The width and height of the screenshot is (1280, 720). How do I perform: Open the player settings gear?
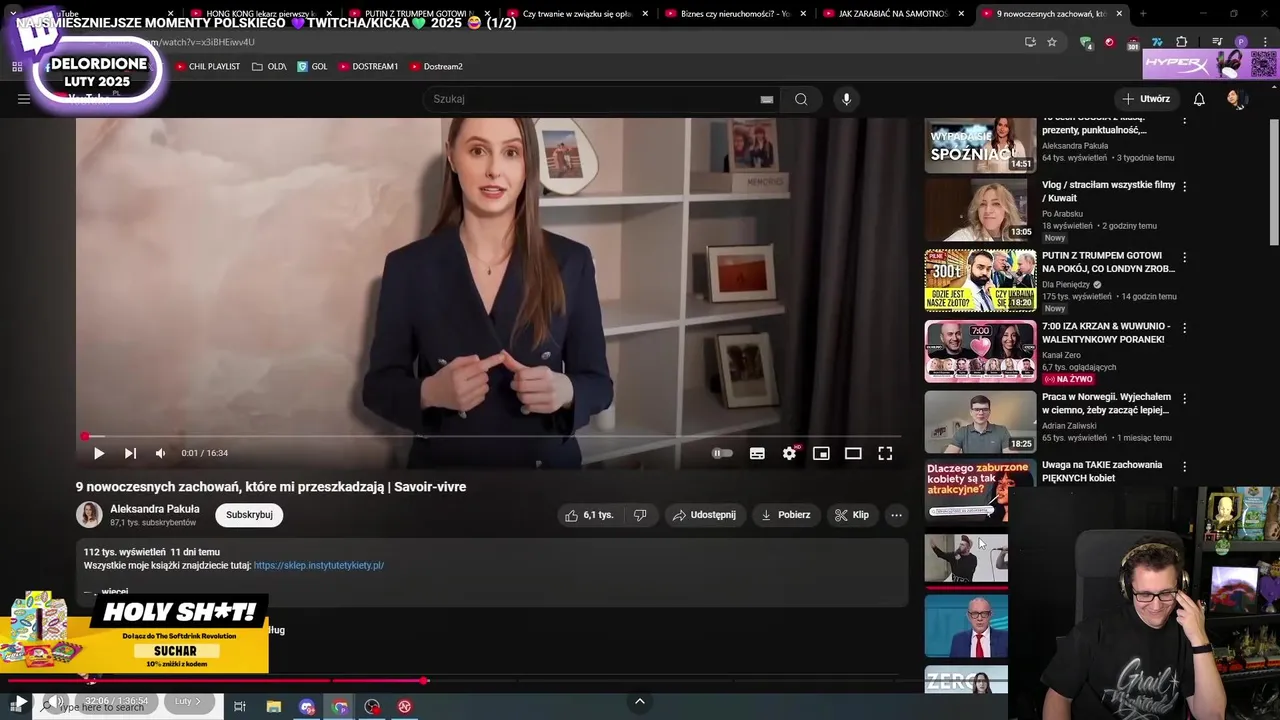pos(789,453)
